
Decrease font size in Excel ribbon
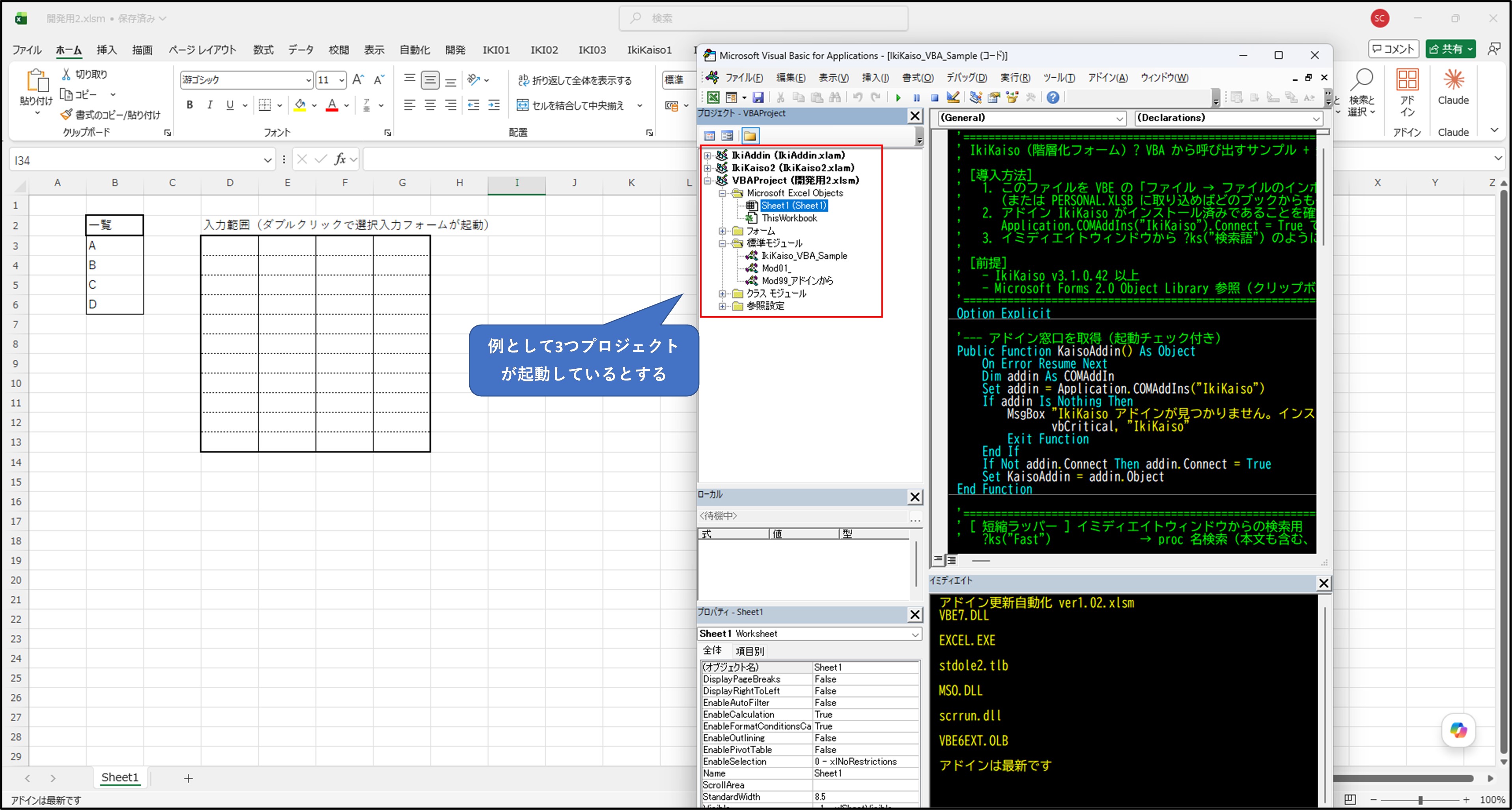tap(379, 80)
